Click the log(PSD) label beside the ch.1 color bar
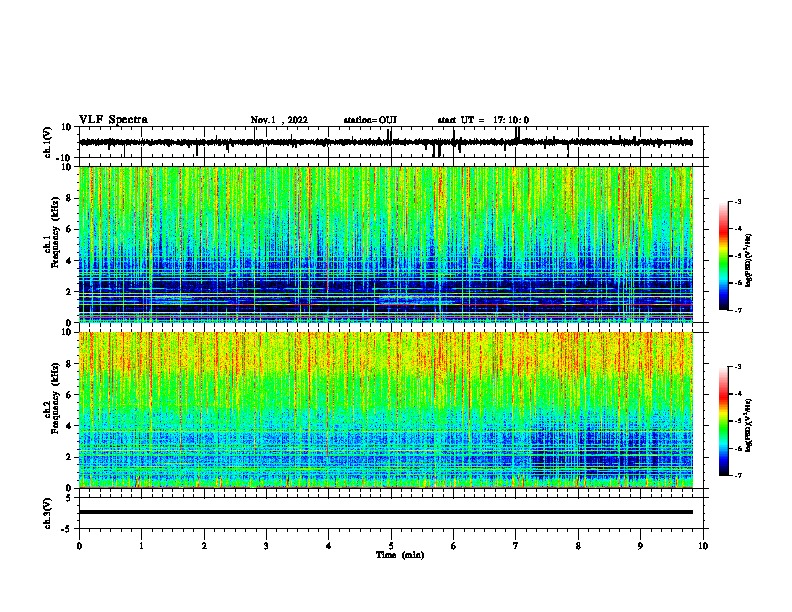The height and width of the screenshot is (612, 792). (x=748, y=260)
